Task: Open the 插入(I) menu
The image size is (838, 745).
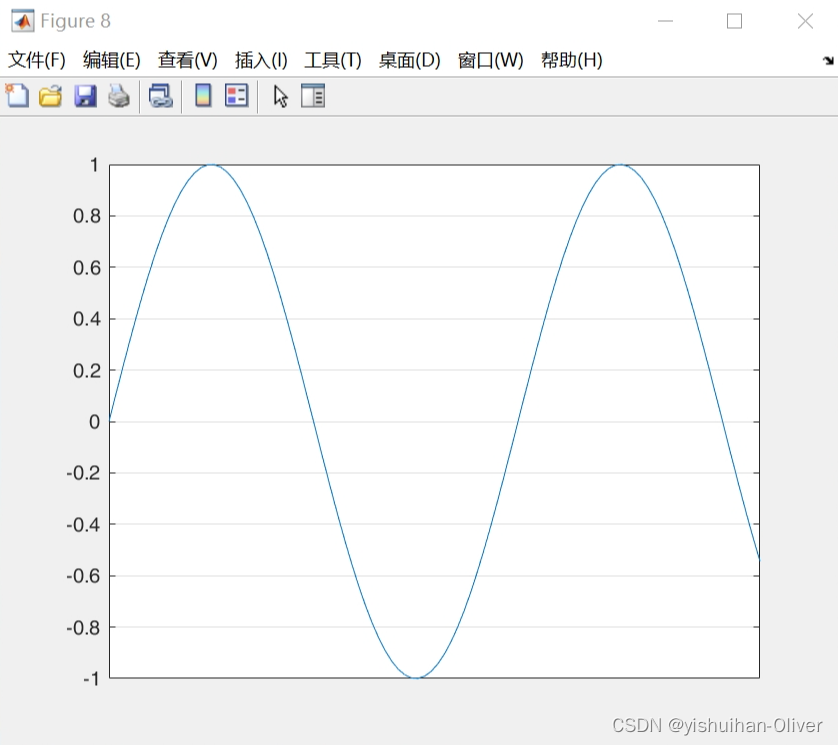Action: click(x=261, y=60)
